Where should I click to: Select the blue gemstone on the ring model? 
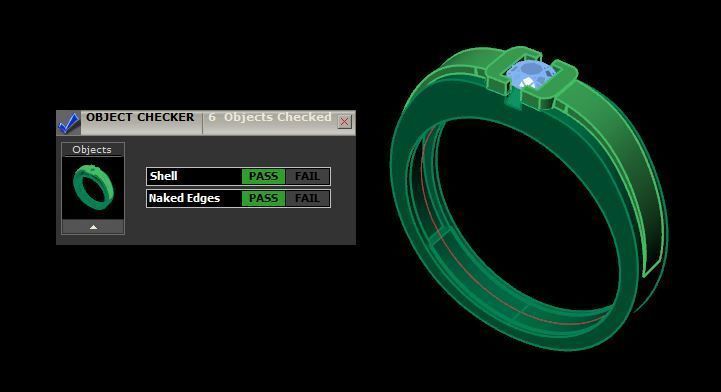point(531,75)
